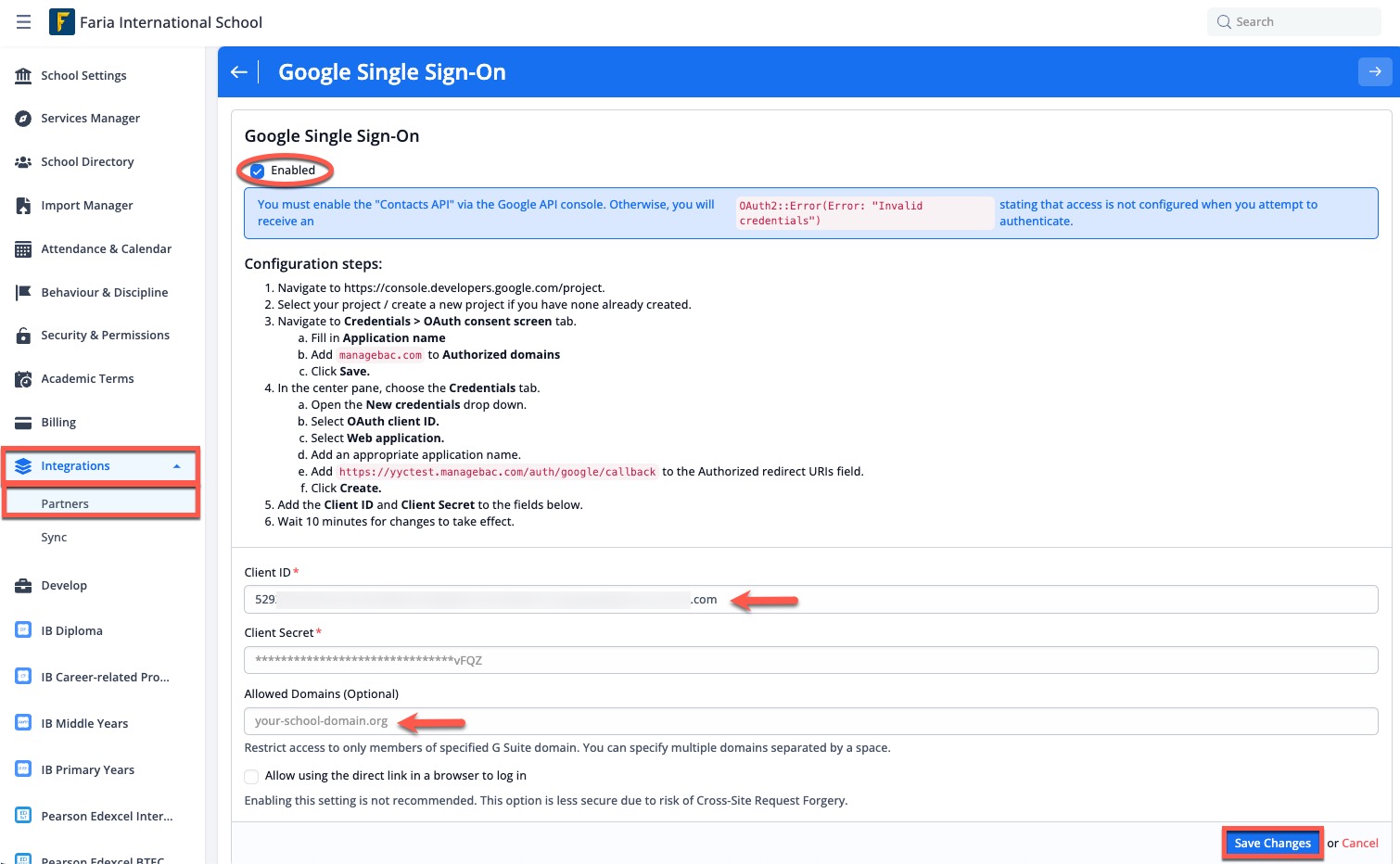Click the Behaviour & Discipline flag icon
Viewport: 1400px width, 864px height.
click(23, 293)
